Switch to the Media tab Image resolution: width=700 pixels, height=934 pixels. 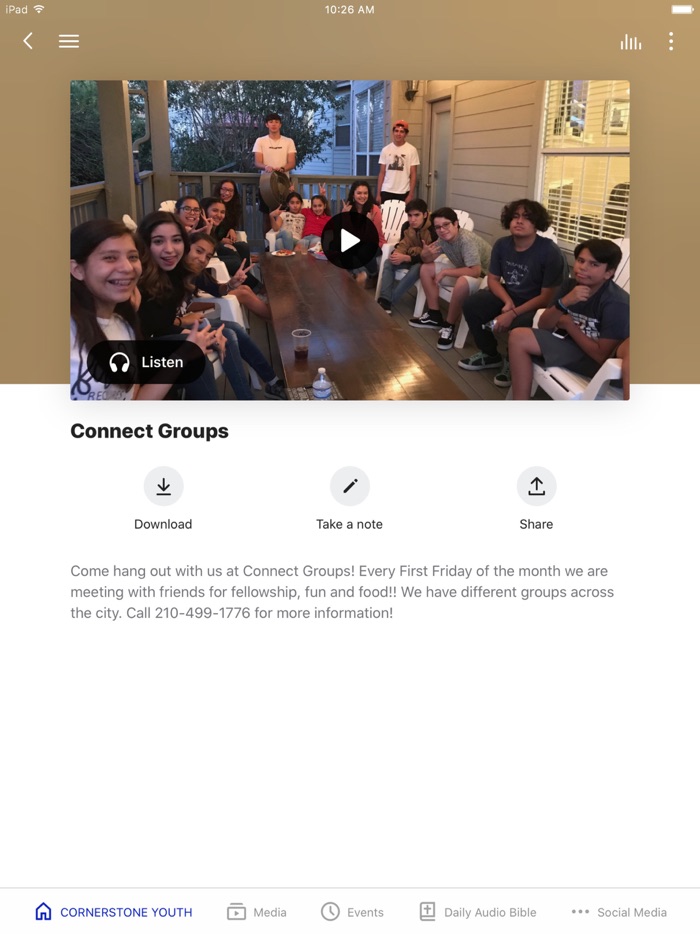(x=257, y=912)
